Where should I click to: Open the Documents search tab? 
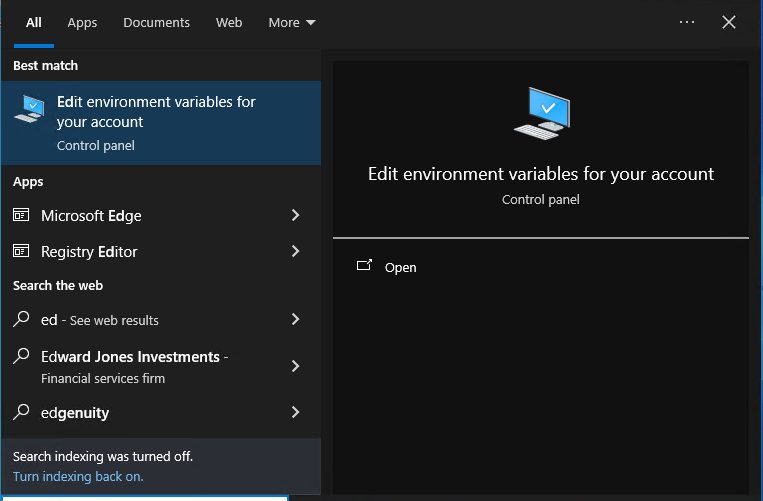(156, 23)
